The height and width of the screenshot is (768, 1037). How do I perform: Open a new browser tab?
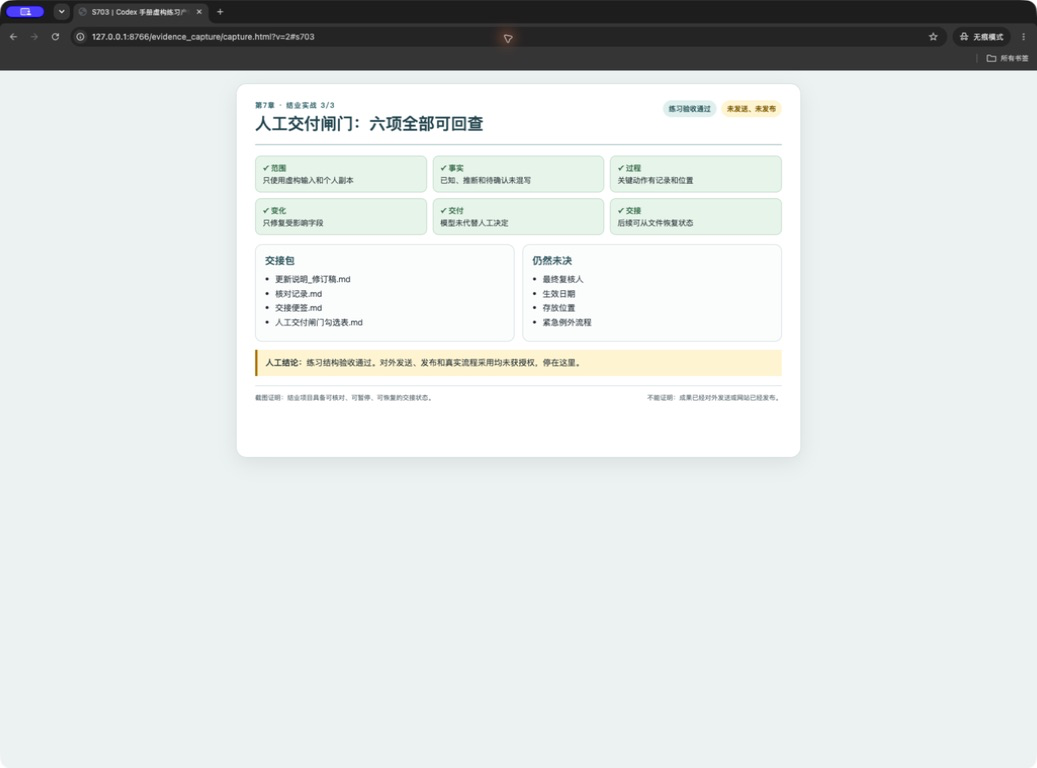(x=220, y=12)
